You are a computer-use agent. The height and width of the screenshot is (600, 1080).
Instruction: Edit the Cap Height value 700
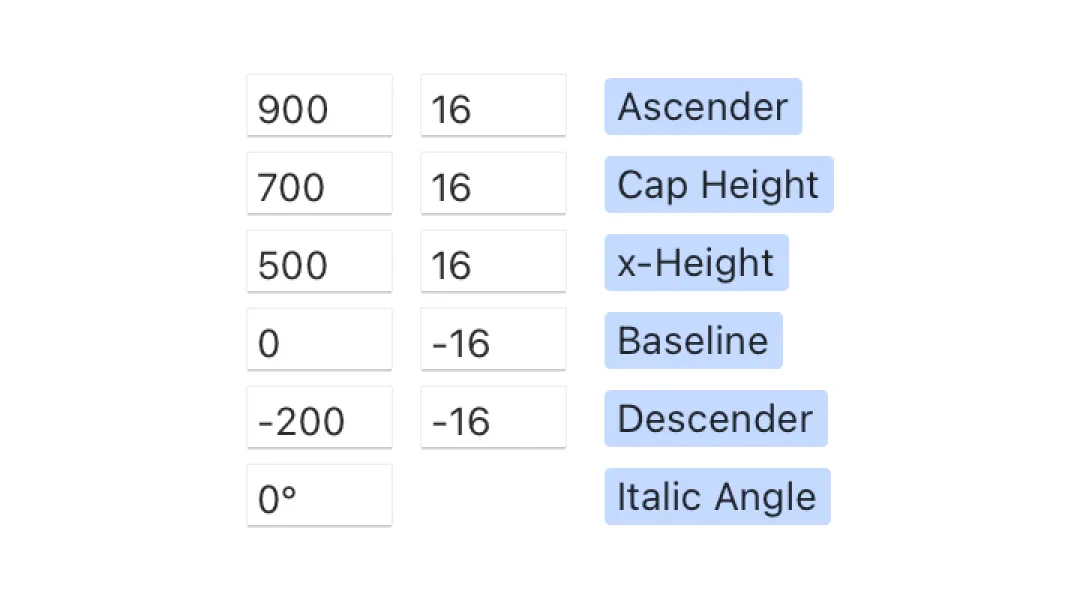(x=320, y=183)
